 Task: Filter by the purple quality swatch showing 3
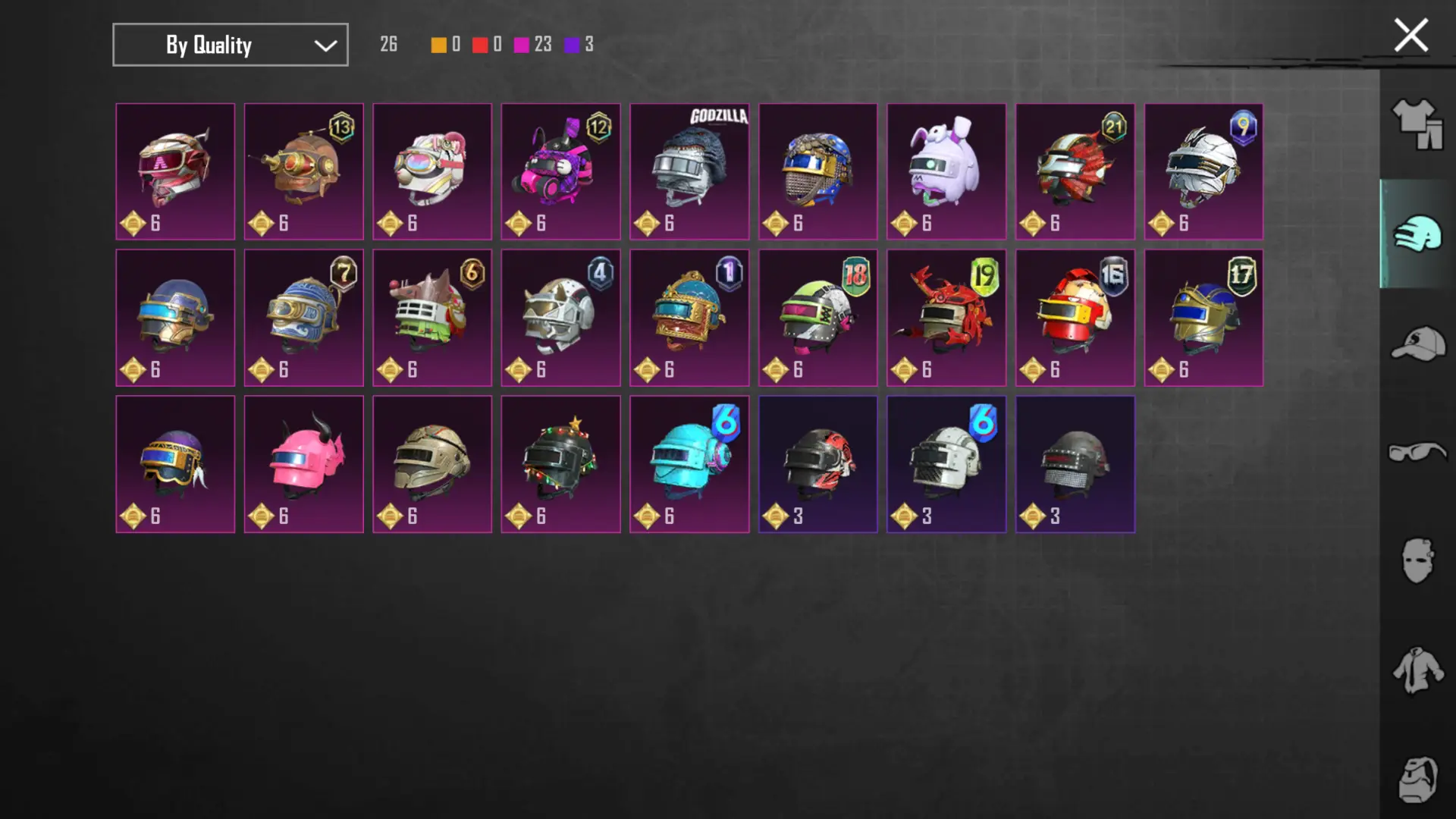[572, 45]
